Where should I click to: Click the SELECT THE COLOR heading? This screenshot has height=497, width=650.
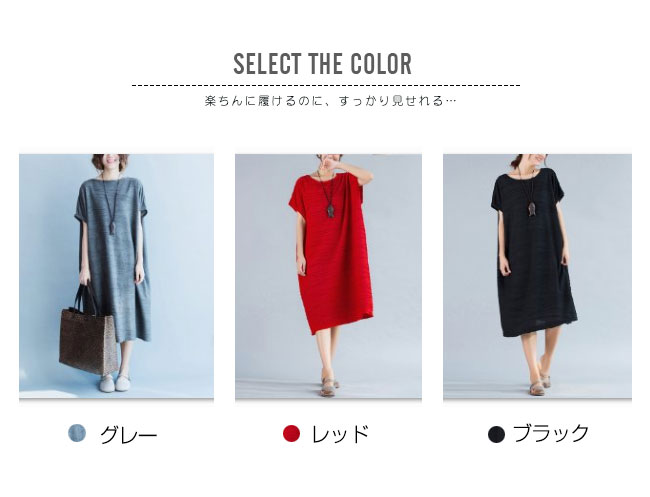pos(323,64)
